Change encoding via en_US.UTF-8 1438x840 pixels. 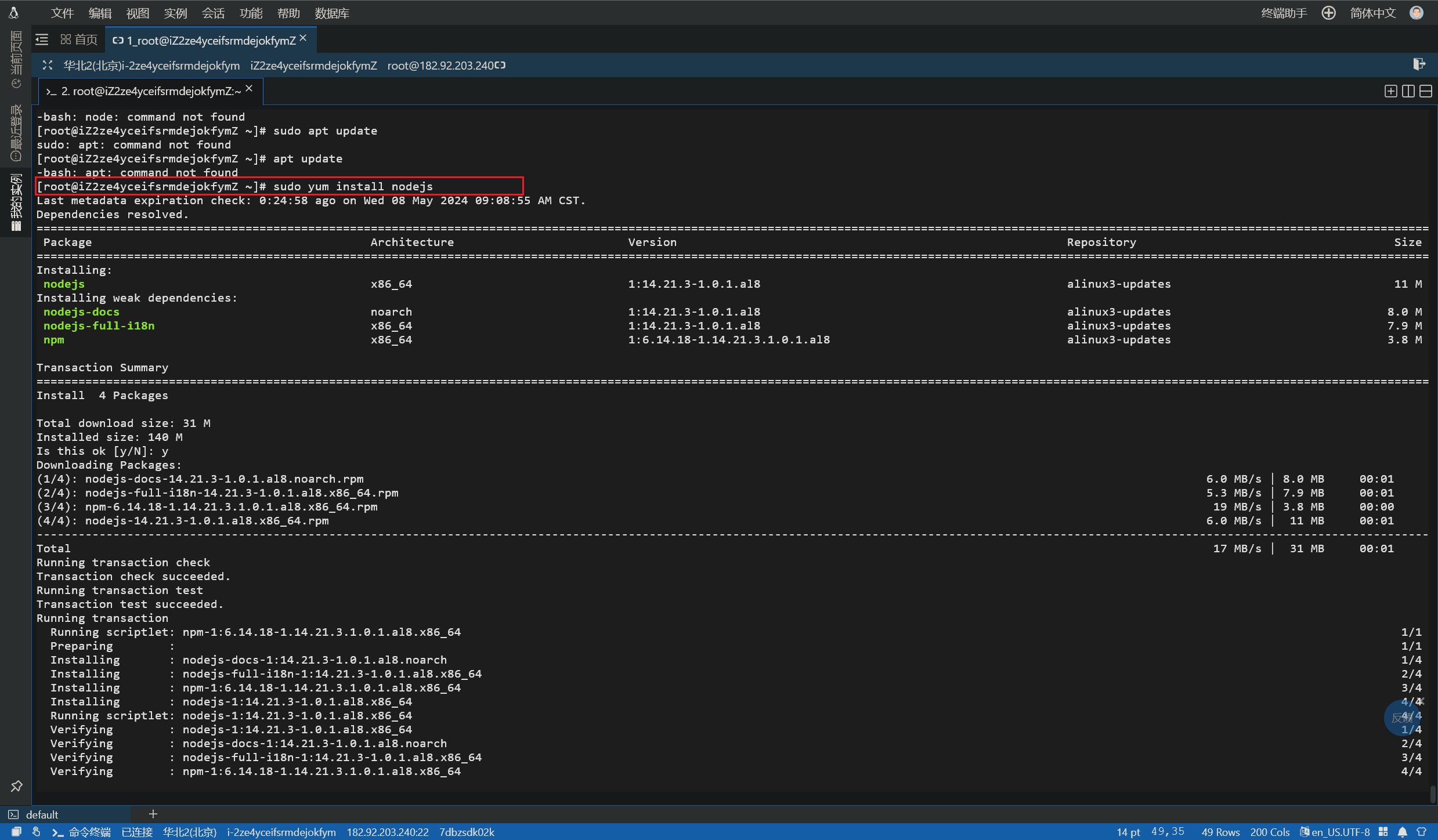(x=1341, y=832)
